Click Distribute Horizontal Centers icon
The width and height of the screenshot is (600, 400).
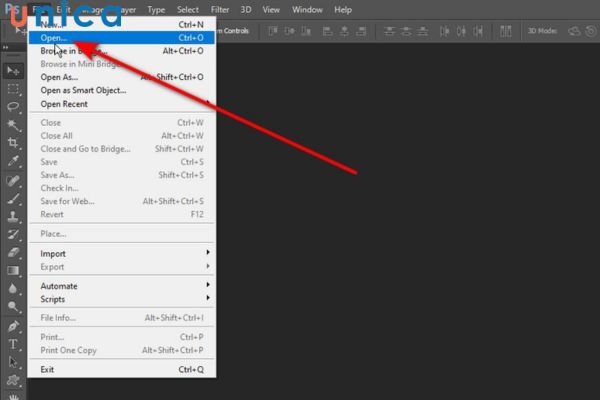(x=461, y=31)
